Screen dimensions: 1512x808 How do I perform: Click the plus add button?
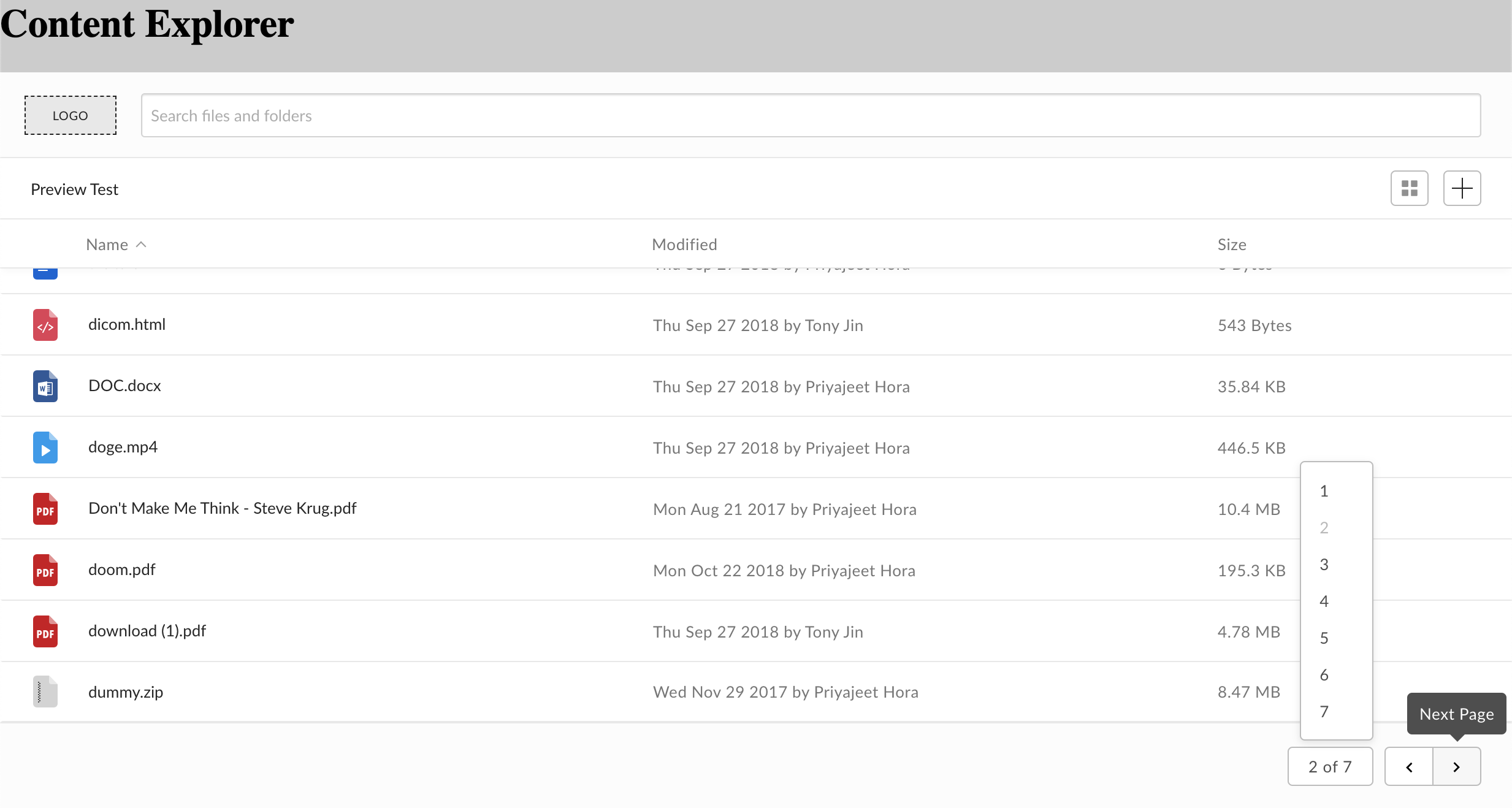click(1462, 188)
